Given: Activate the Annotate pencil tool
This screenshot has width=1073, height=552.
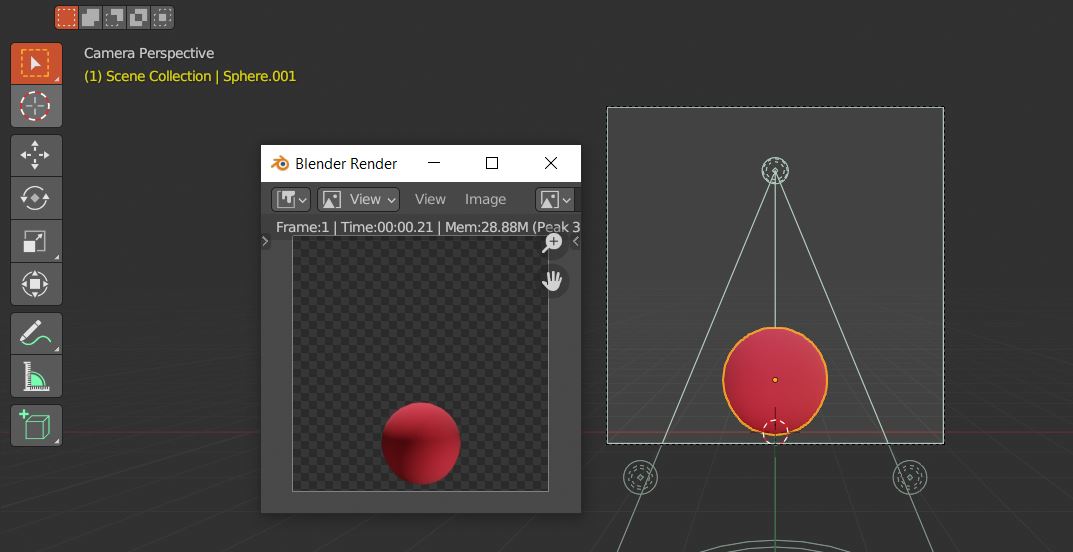Looking at the screenshot, I should coord(36,333).
